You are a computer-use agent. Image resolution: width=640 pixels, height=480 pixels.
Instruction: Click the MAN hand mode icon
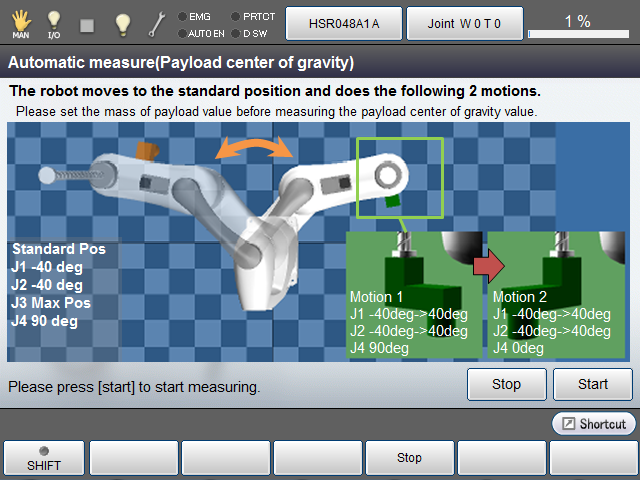click(x=20, y=22)
